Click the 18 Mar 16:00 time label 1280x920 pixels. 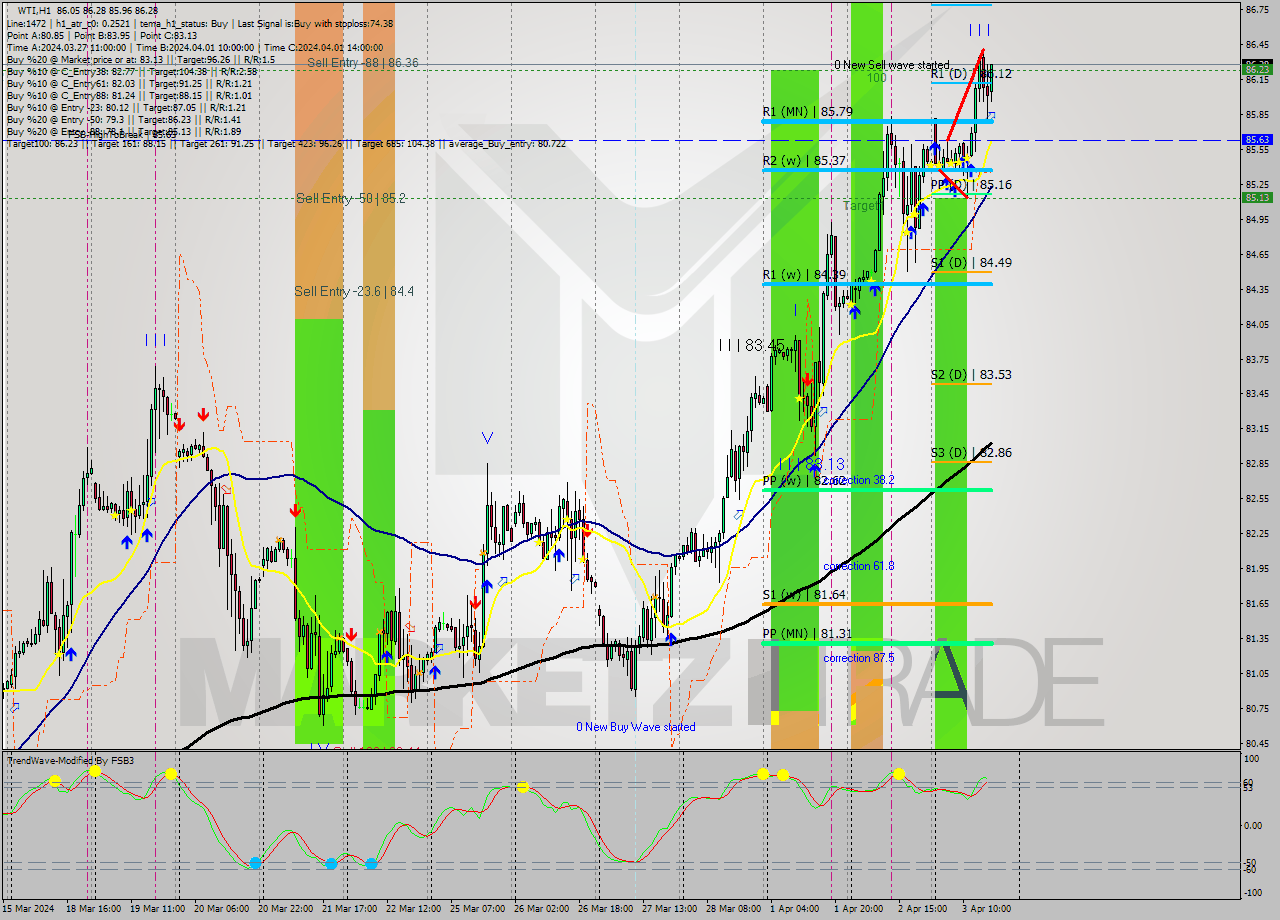95,909
